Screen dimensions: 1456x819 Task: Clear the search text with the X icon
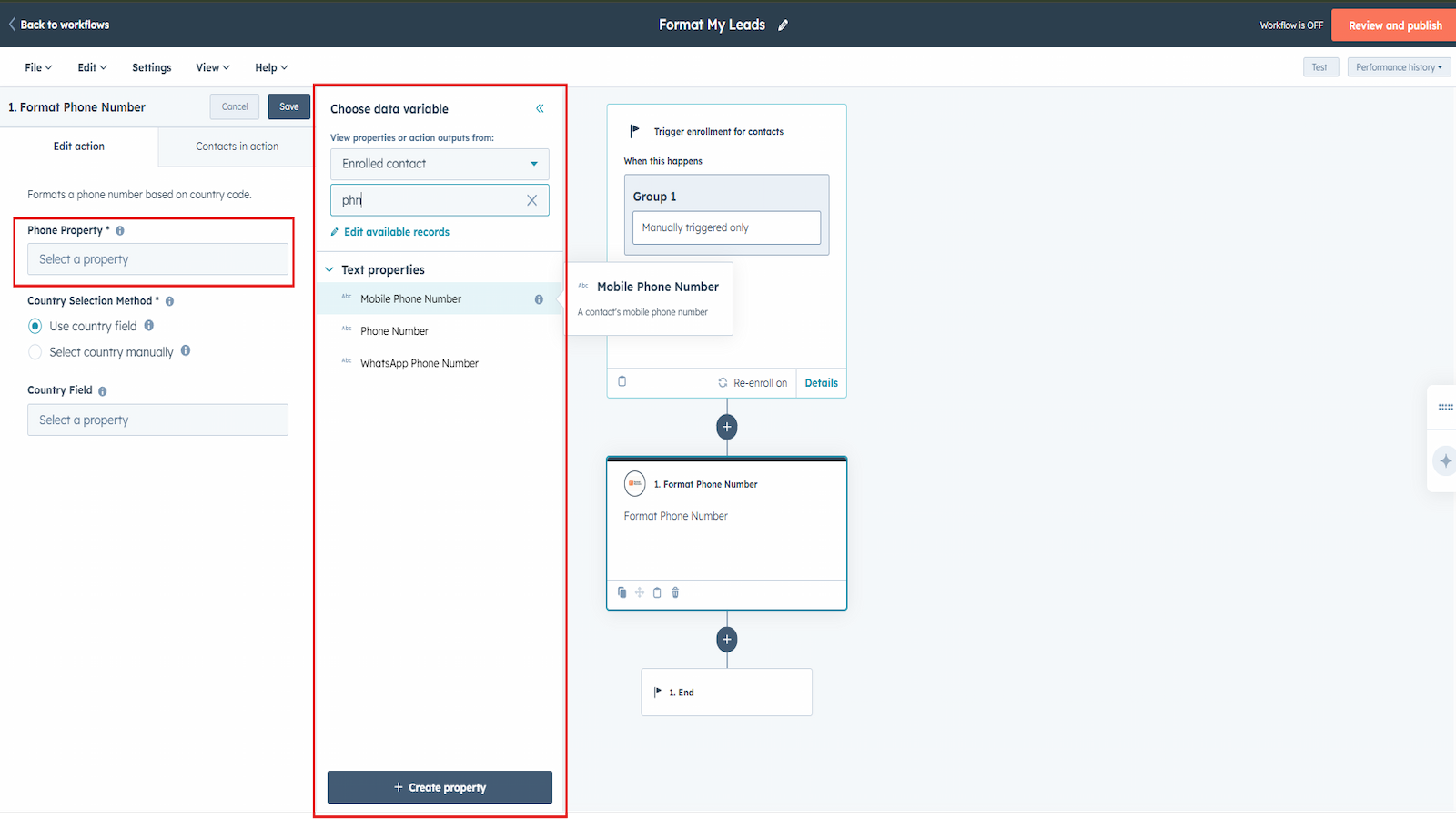(531, 200)
